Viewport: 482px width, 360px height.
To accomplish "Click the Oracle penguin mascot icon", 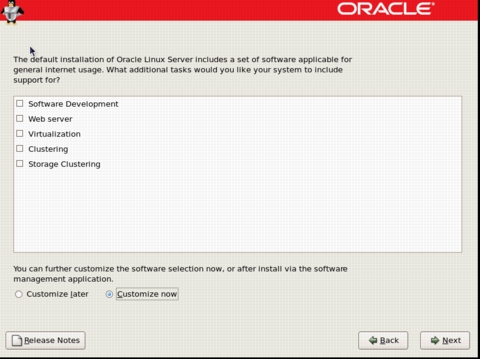I will point(12,12).
